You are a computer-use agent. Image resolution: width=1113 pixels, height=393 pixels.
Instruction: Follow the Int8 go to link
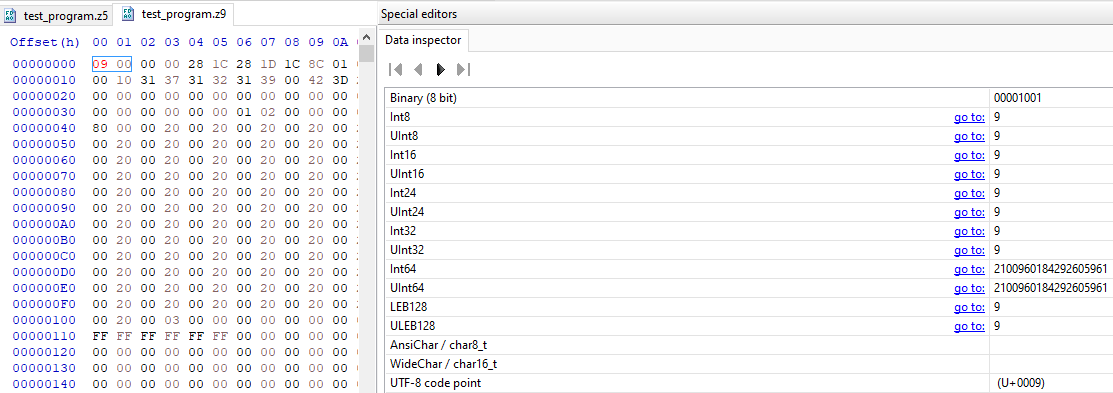[969, 117]
